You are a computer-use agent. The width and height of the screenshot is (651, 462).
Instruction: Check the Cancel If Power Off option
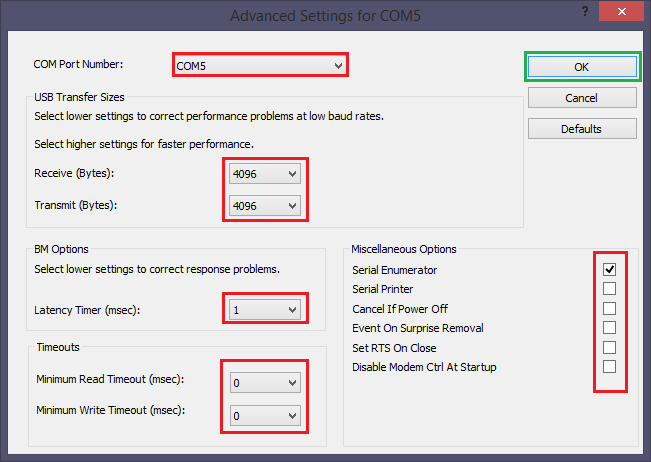click(x=609, y=309)
